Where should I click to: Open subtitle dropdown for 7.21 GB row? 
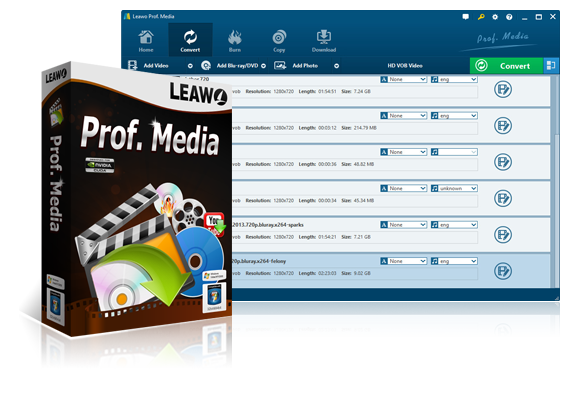(404, 224)
